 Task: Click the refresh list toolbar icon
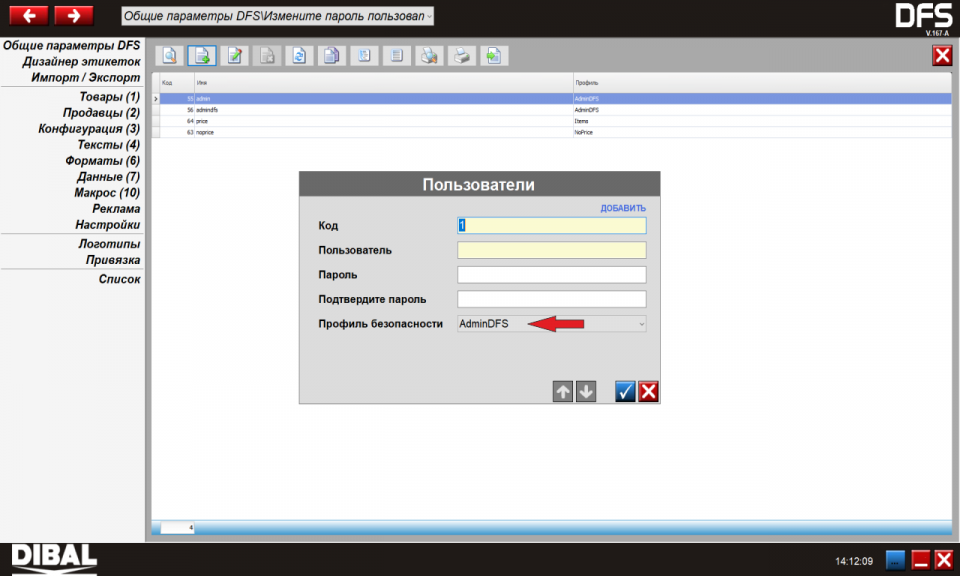(x=299, y=56)
